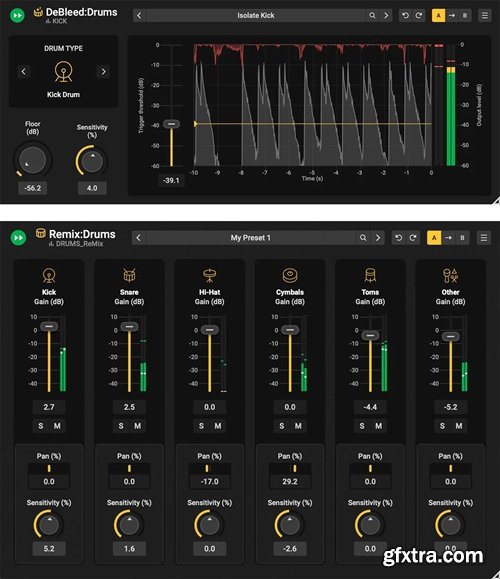Solo the Kick channel
500x579 pixels.
coord(41,426)
